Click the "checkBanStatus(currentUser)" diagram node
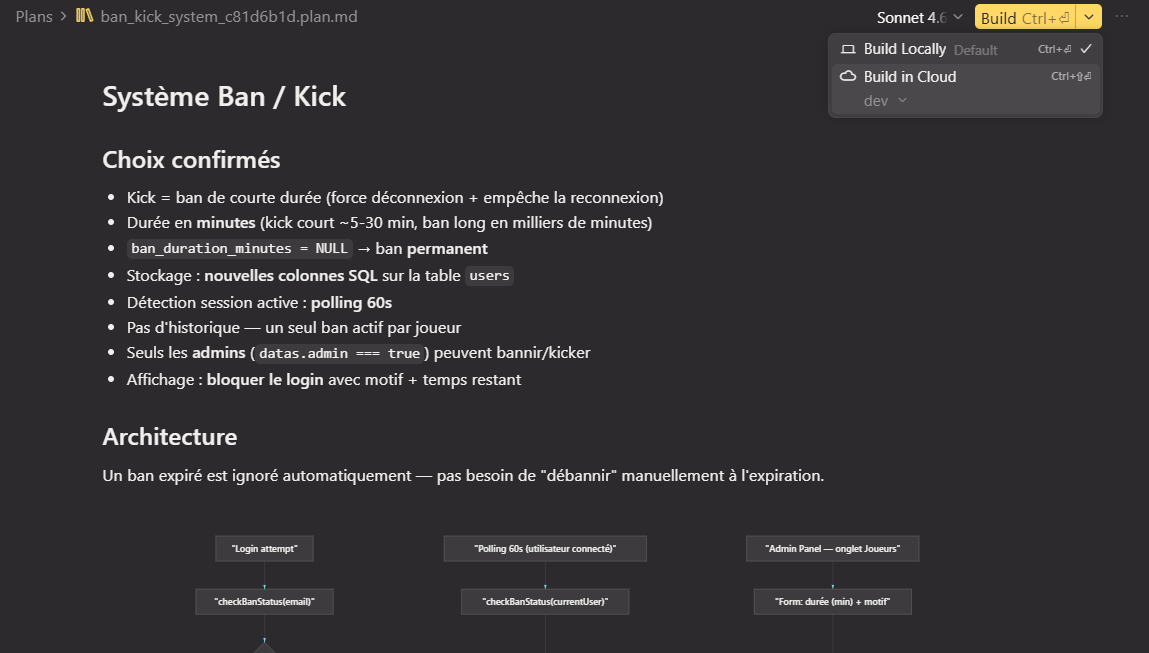1149x653 pixels. [545, 601]
